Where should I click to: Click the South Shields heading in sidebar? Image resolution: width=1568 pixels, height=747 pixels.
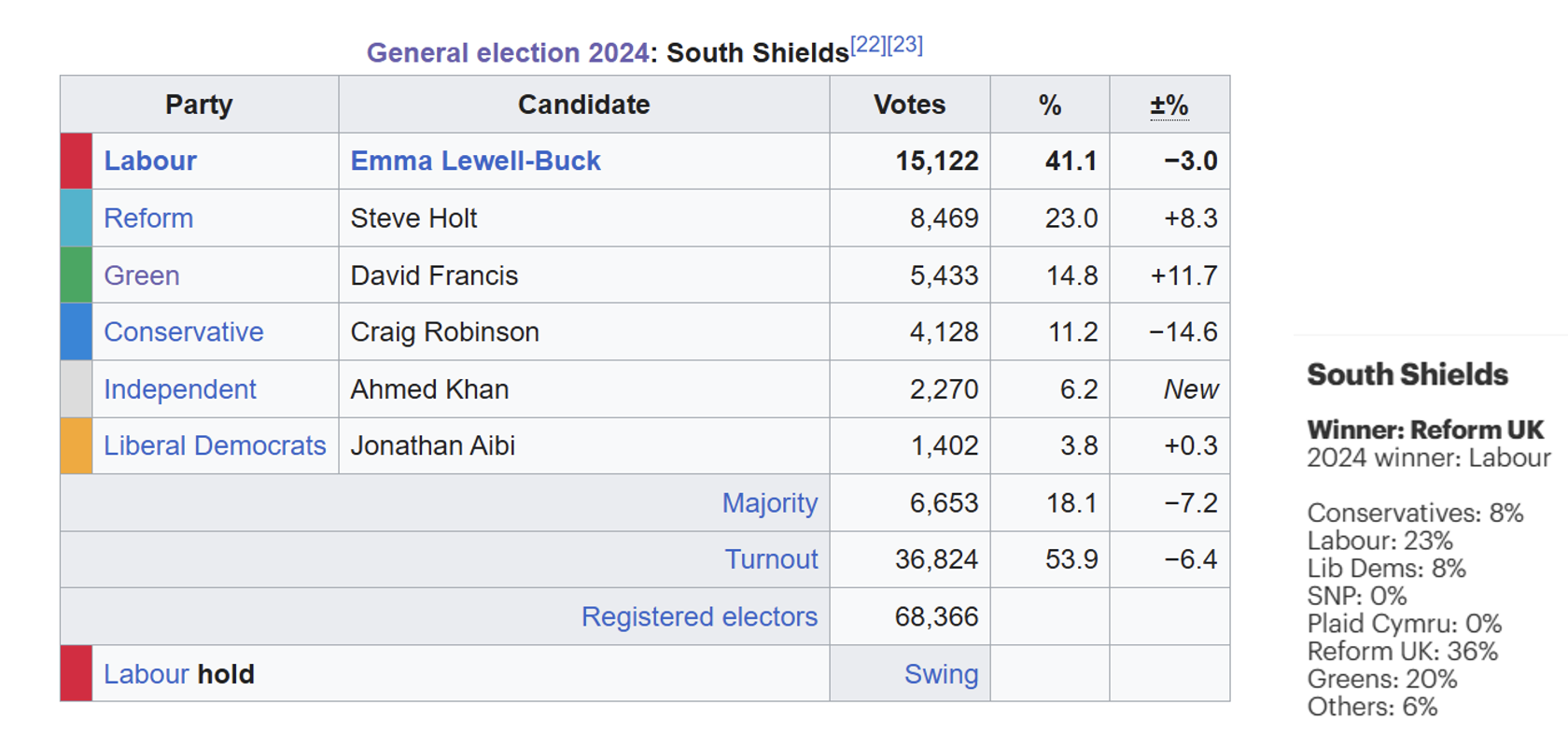click(1407, 374)
